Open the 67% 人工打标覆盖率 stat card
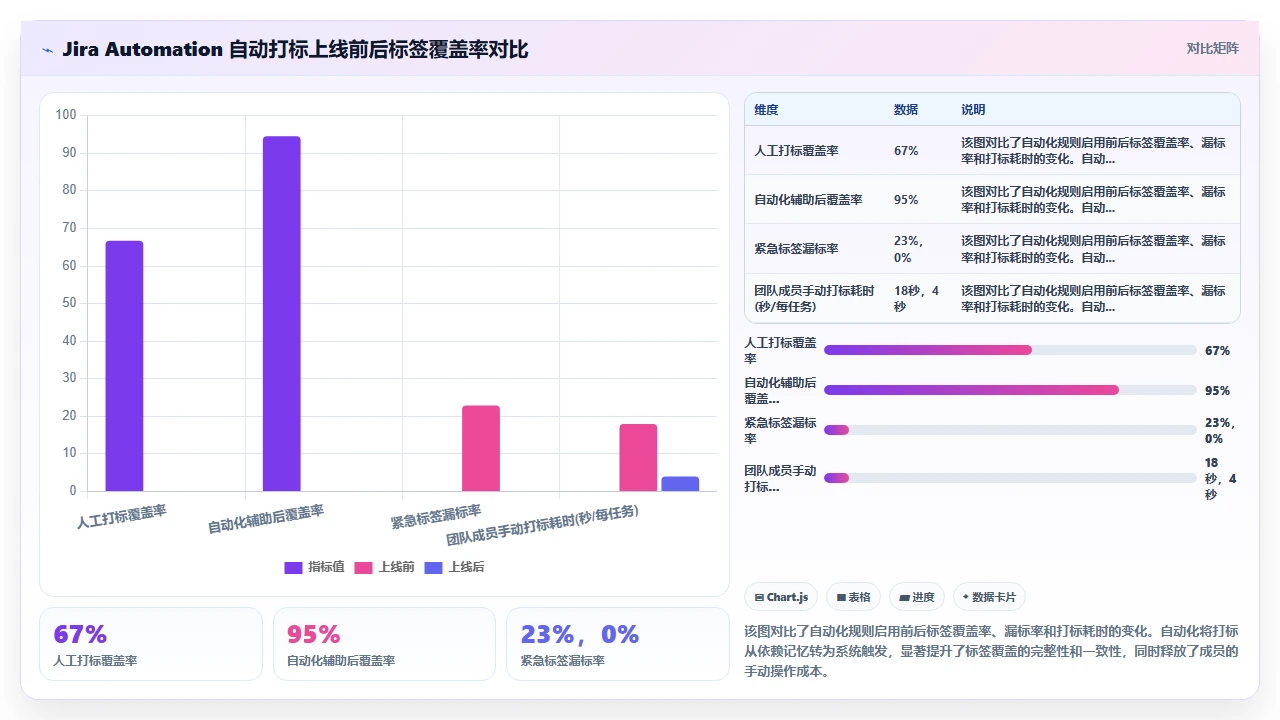1280x720 pixels. click(151, 644)
